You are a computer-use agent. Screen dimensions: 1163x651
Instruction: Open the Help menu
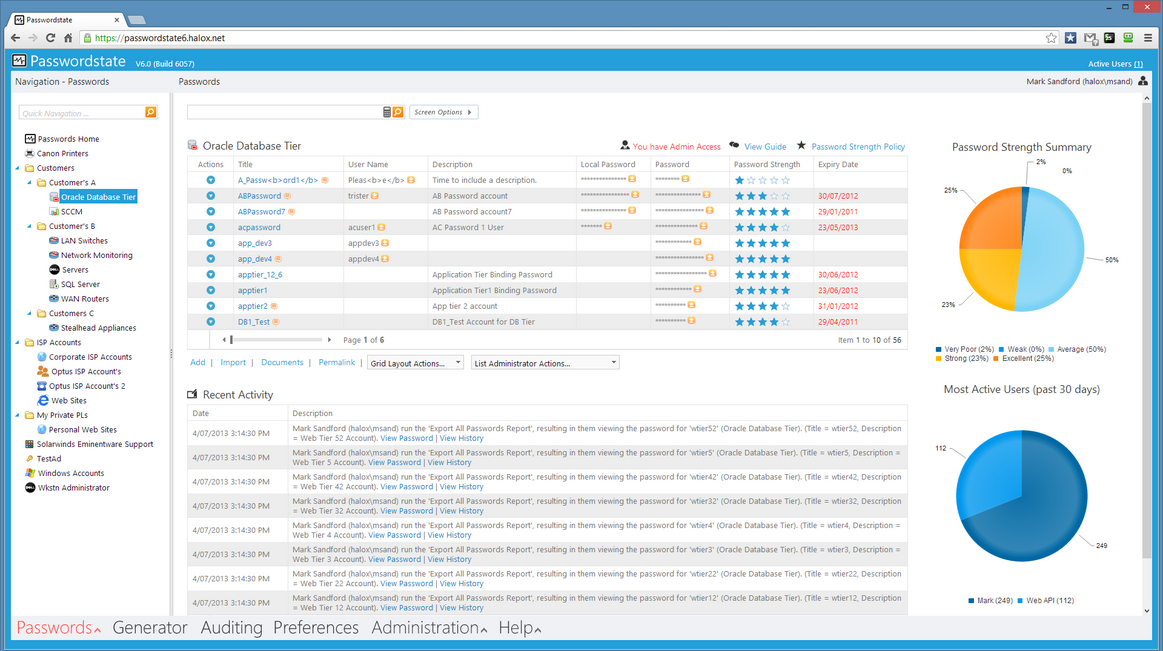[x=519, y=627]
